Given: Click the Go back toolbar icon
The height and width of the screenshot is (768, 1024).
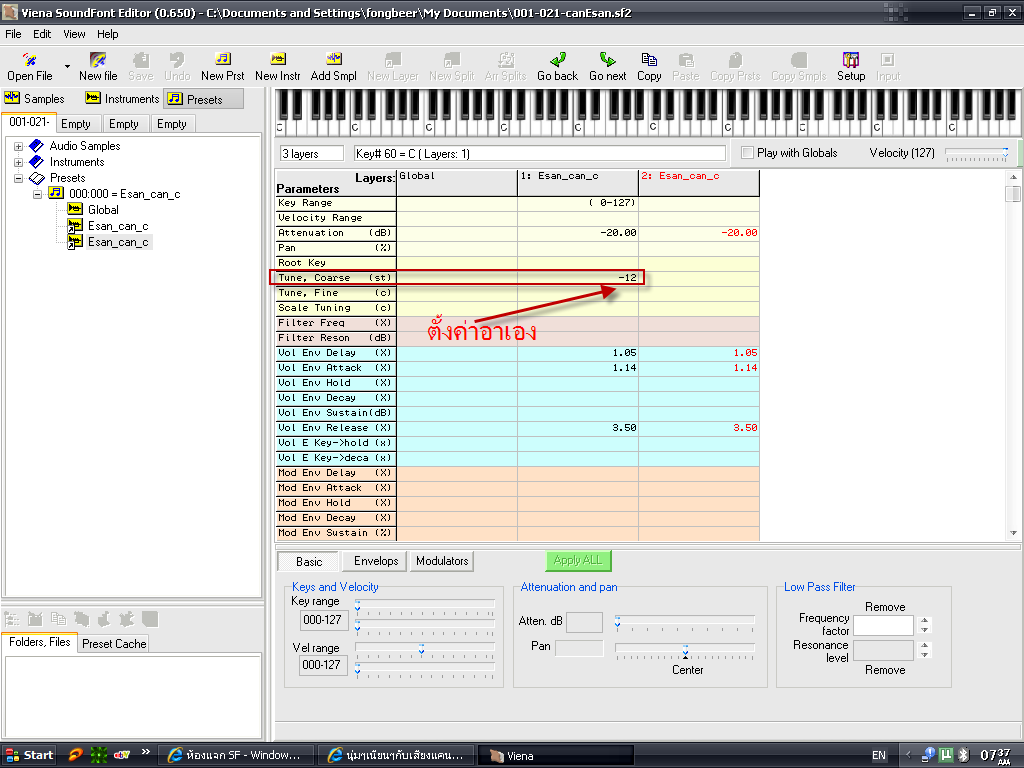Looking at the screenshot, I should (x=557, y=67).
